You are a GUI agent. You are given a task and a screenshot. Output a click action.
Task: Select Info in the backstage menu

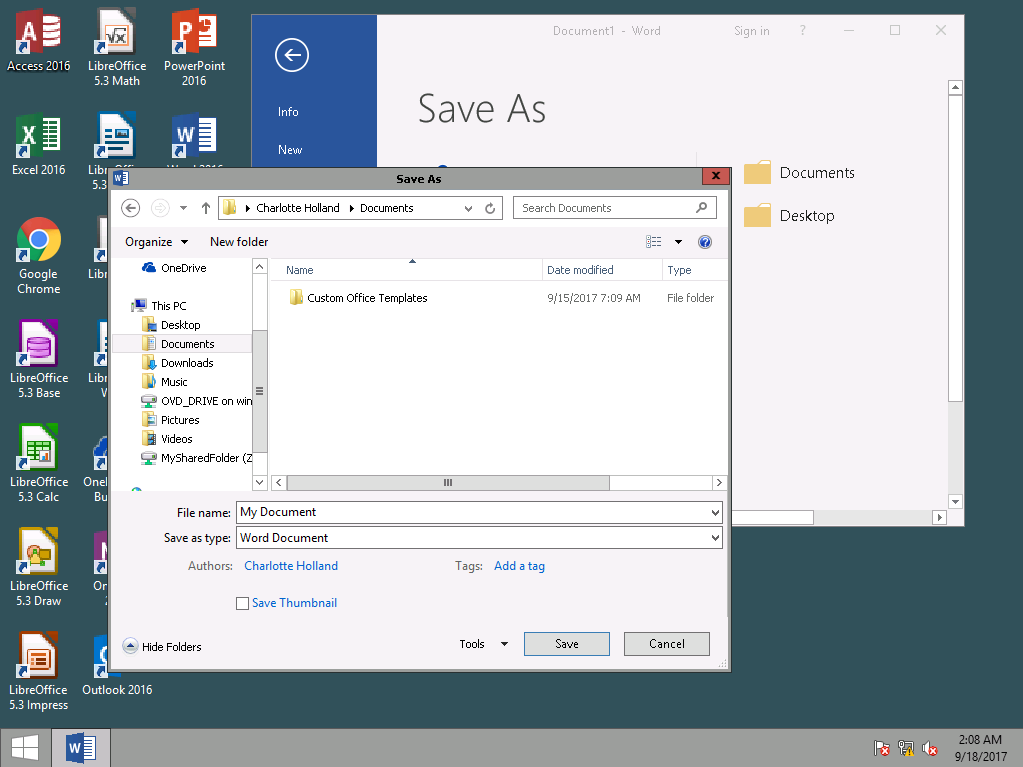point(287,111)
